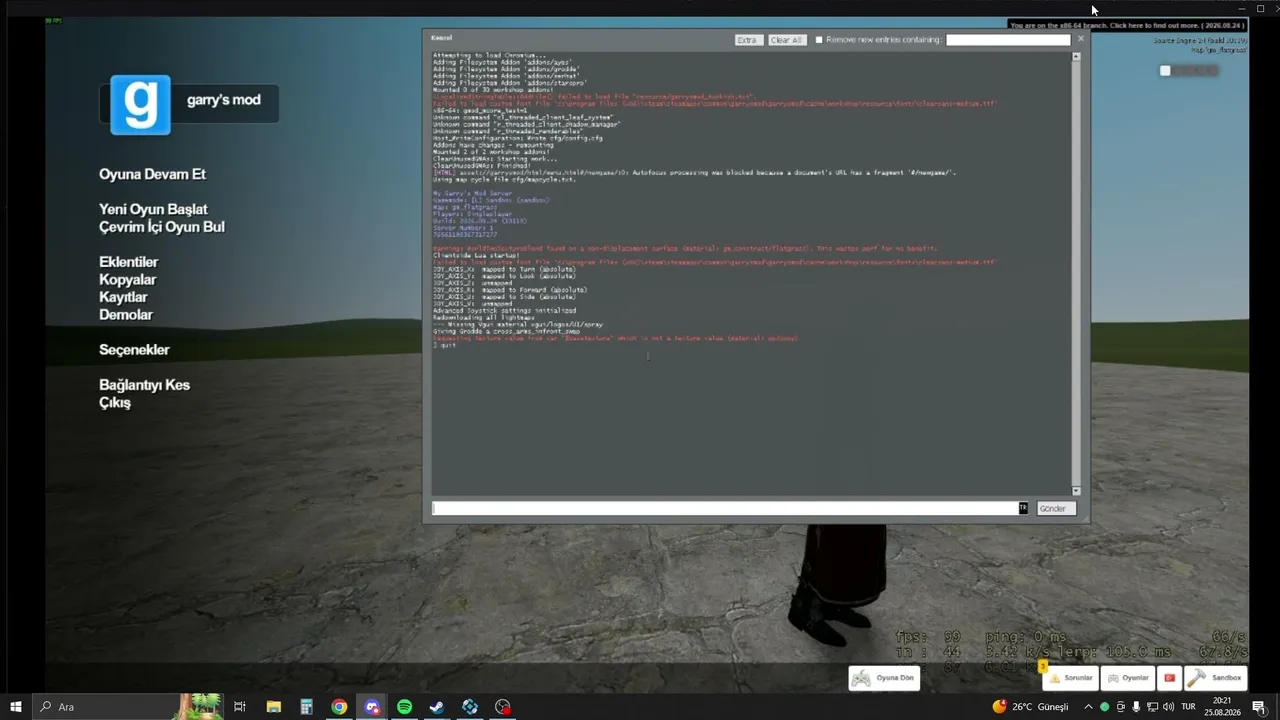Click Oyuna Dön to return to game

[x=884, y=678]
